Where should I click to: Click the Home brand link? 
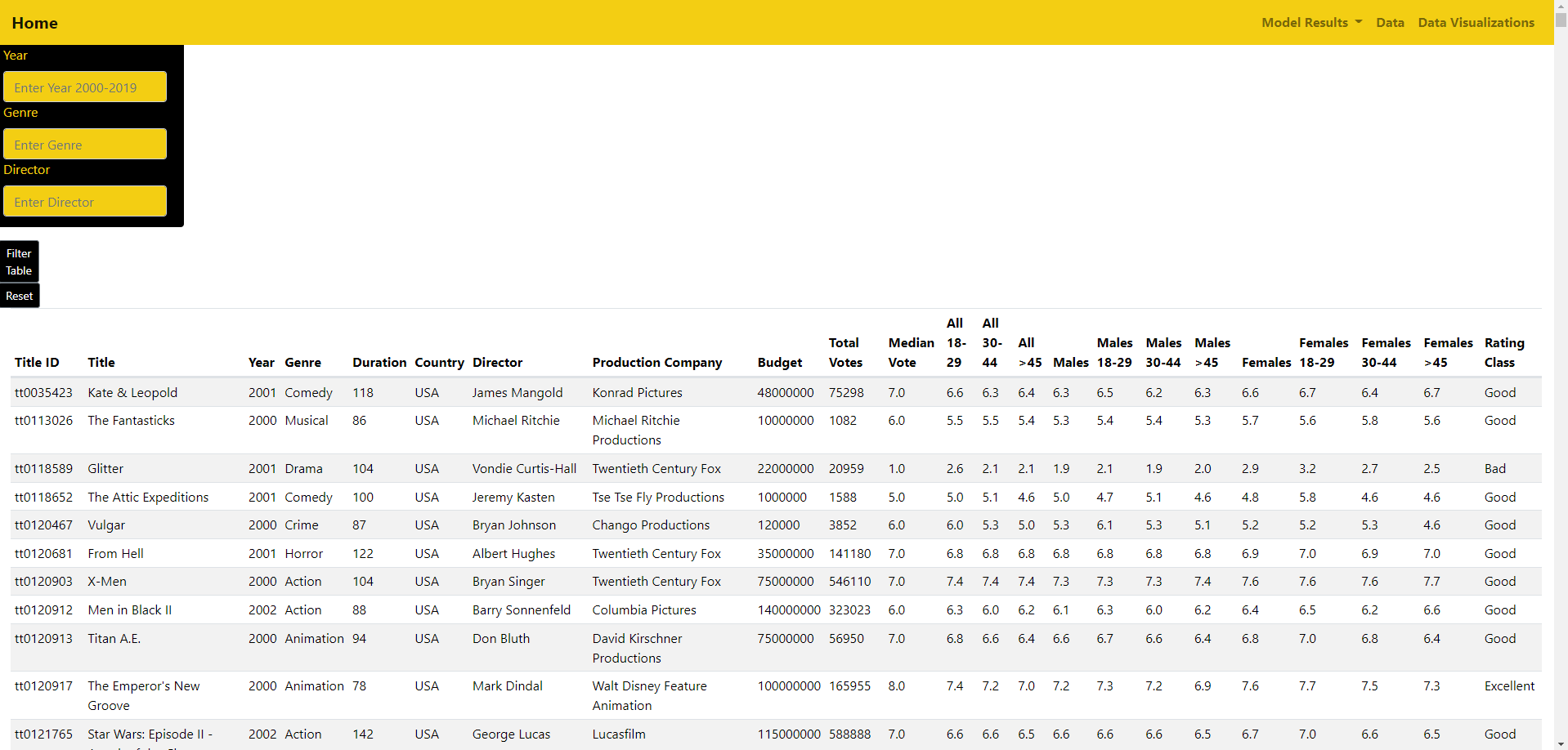point(35,23)
